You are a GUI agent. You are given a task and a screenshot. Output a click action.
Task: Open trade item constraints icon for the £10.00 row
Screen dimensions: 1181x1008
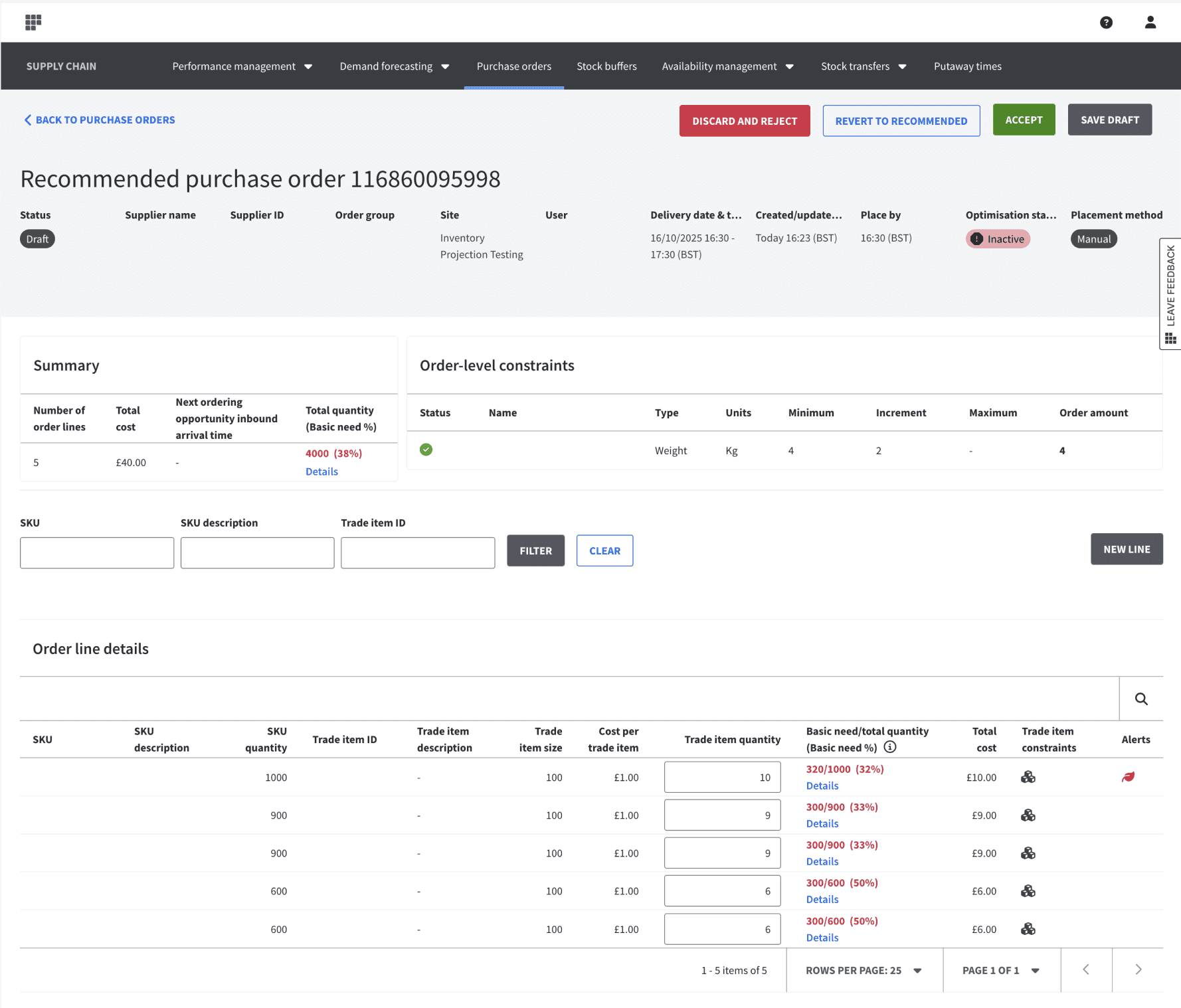coord(1028,777)
